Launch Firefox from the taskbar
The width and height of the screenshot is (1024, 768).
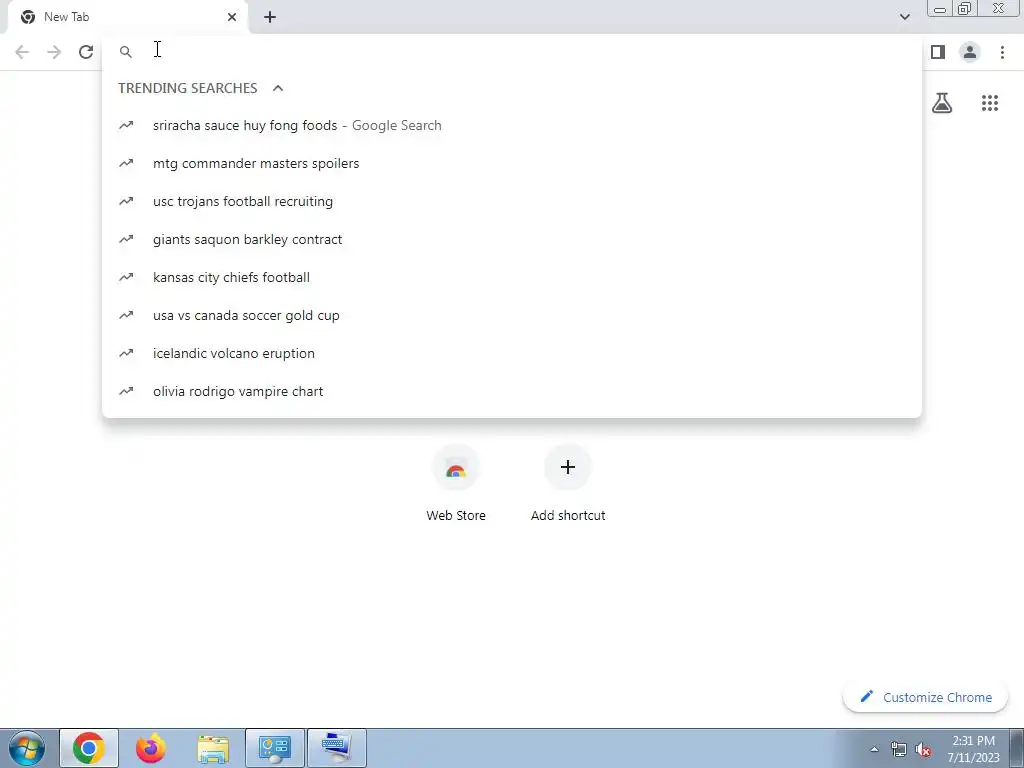click(151, 748)
